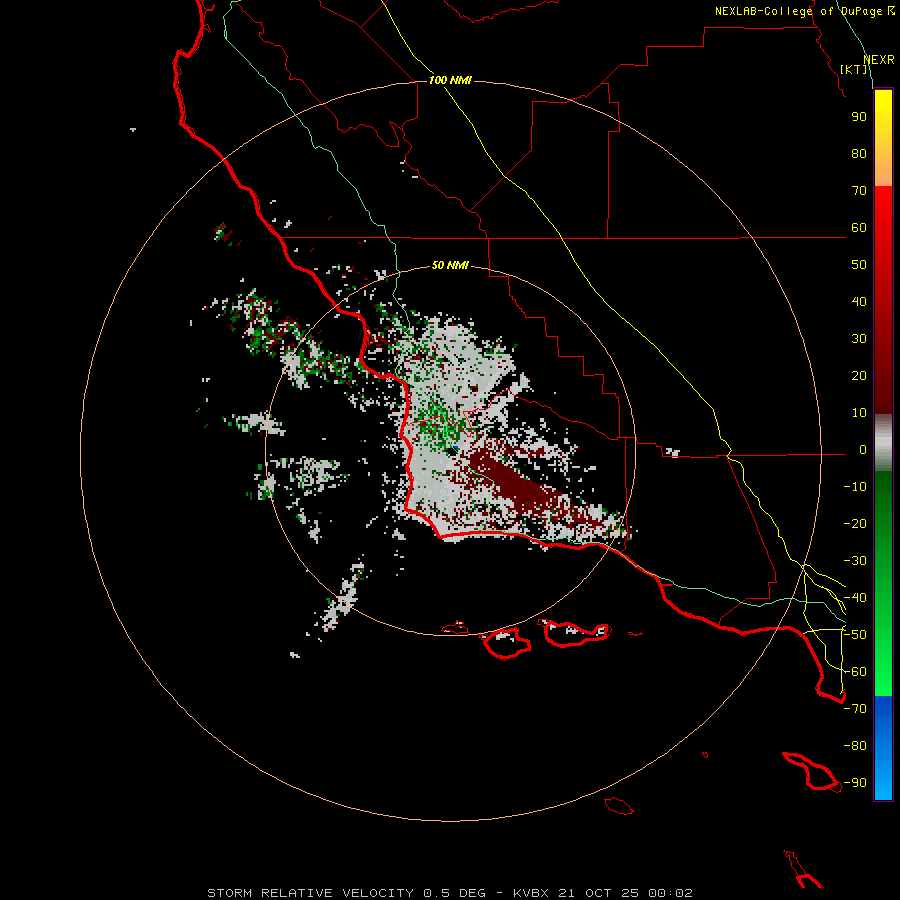Click the '-20' label on the velocity legend
The image size is (900, 900).
tap(855, 523)
